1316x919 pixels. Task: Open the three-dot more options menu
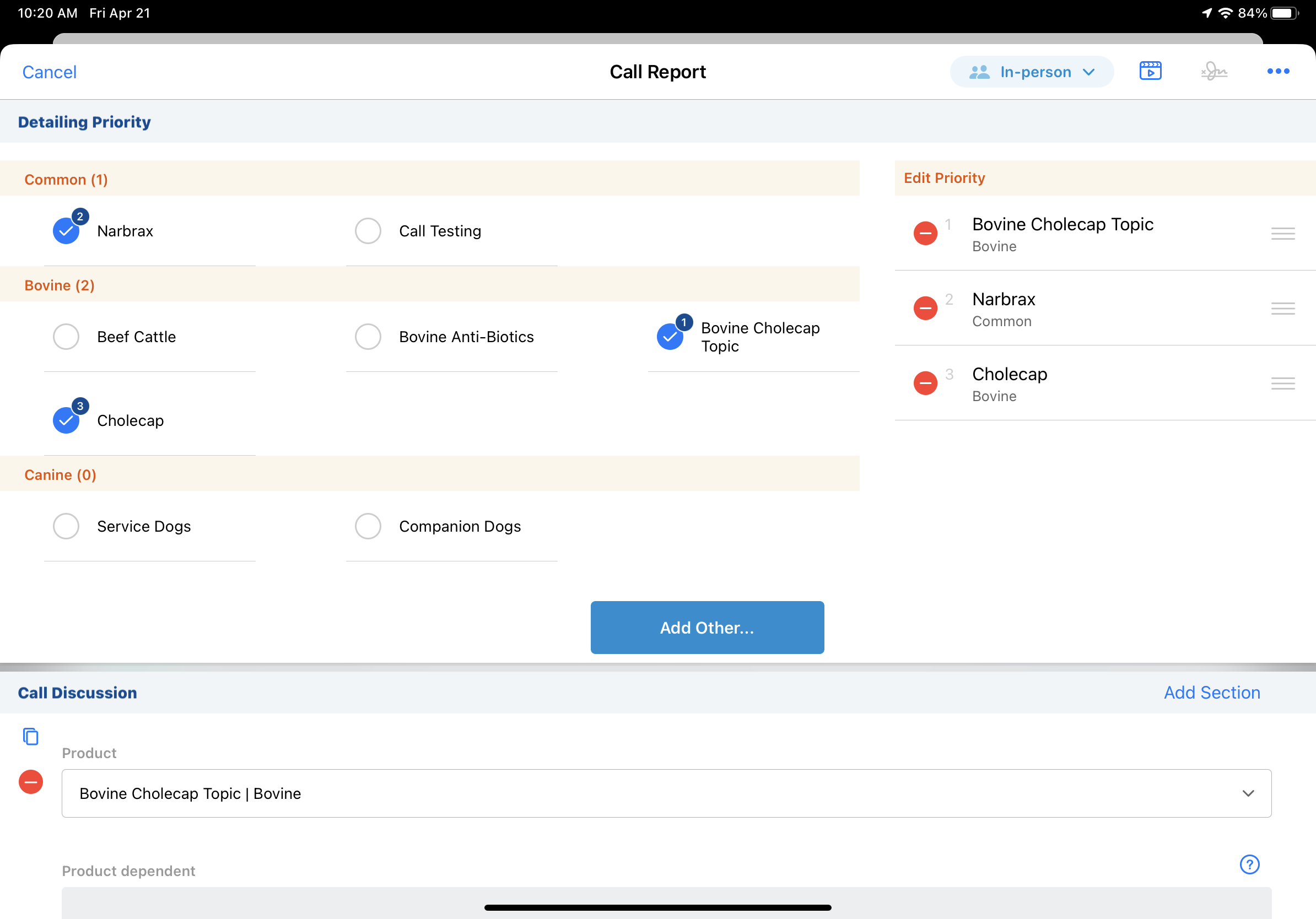click(x=1277, y=71)
